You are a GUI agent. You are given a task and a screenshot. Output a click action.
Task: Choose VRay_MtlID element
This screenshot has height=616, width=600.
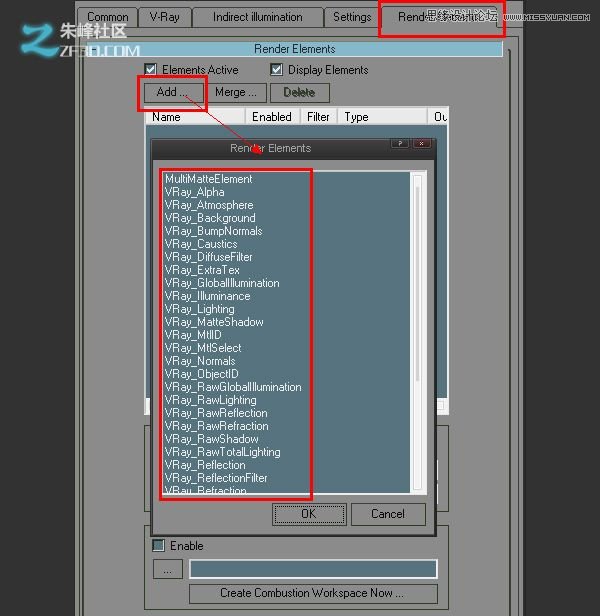193,335
